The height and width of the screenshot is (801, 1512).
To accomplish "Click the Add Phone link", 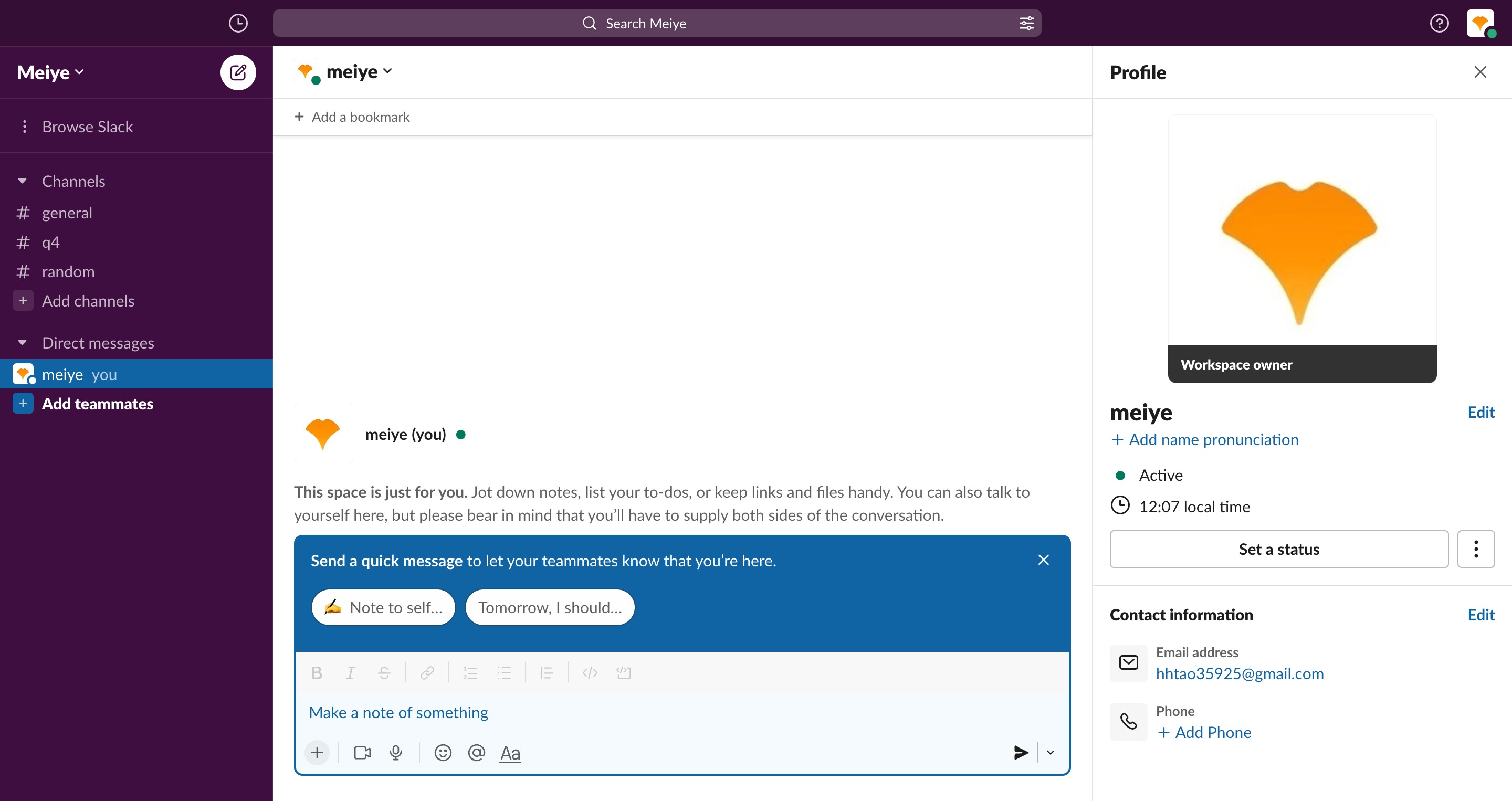I will (1204, 732).
